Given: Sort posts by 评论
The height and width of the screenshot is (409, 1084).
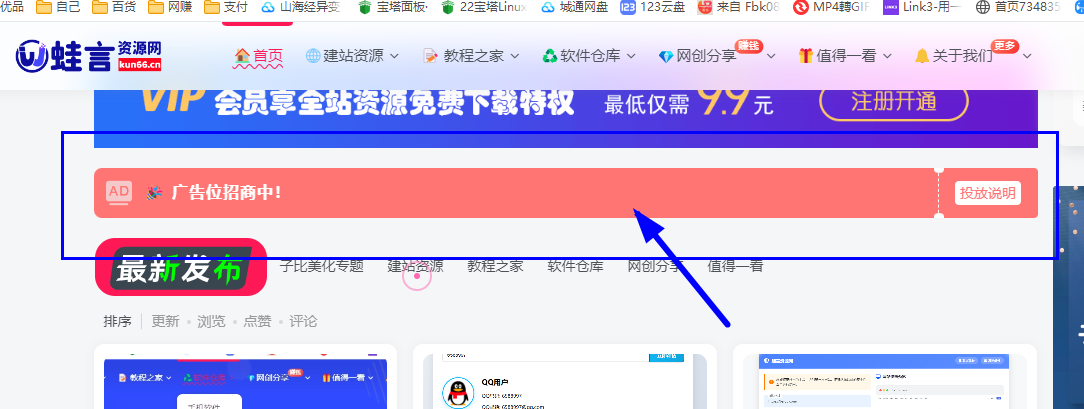Looking at the screenshot, I should (303, 321).
